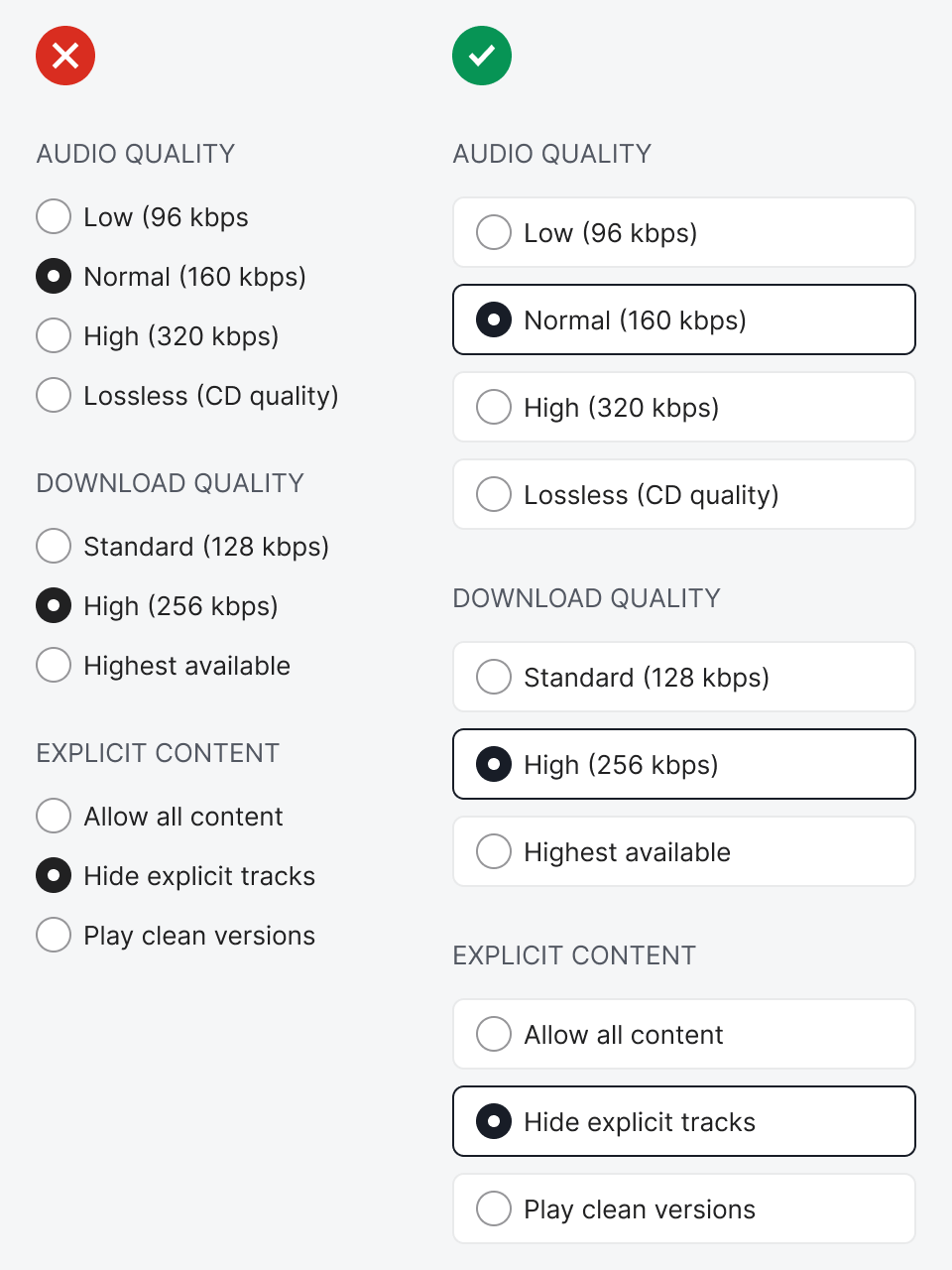Click the red X icon

[x=65, y=56]
